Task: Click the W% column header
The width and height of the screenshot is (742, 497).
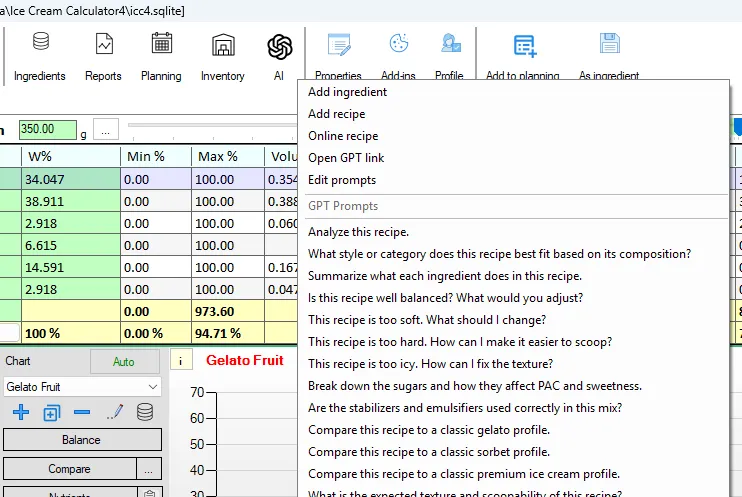Action: click(71, 157)
